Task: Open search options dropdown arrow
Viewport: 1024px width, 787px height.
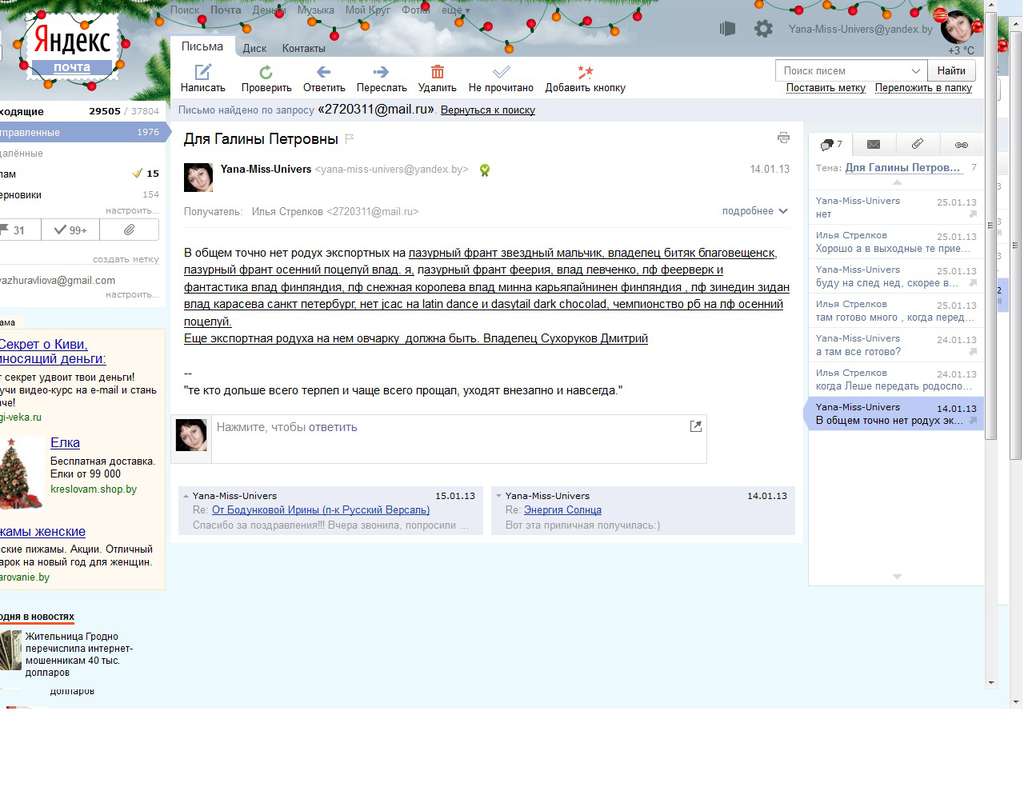Action: coord(916,71)
